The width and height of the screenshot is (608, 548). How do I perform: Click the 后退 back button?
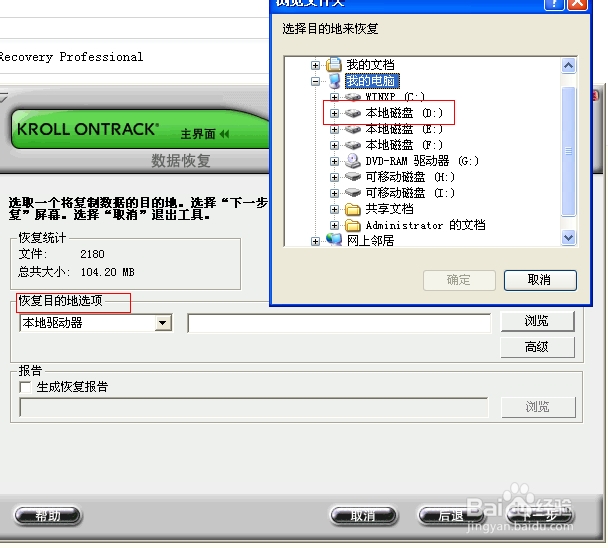pyautogui.click(x=451, y=516)
